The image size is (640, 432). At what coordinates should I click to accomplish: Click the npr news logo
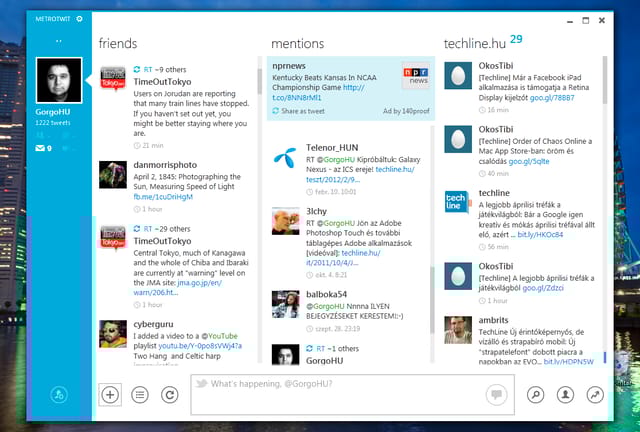416,76
